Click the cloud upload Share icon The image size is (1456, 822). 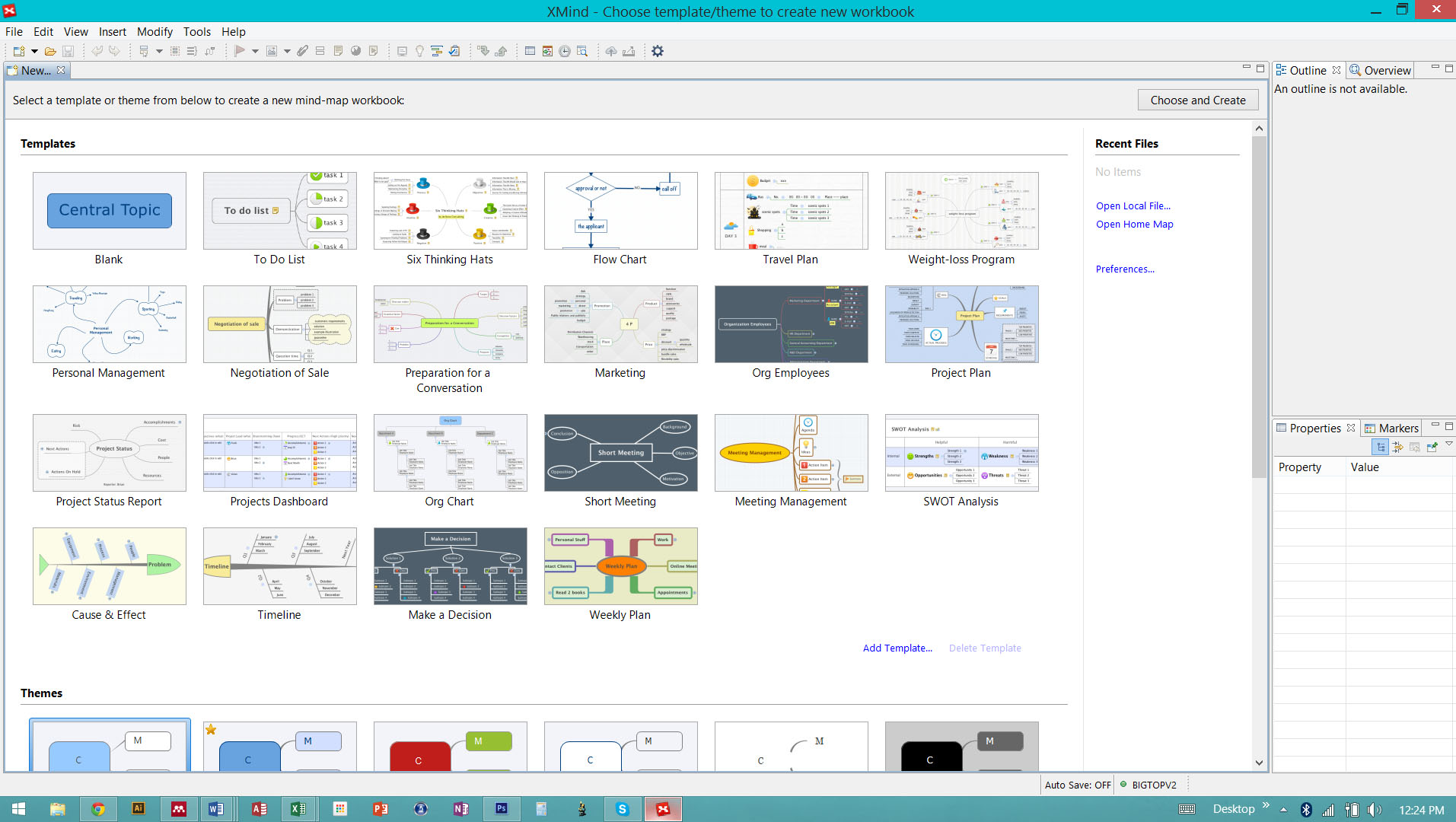[611, 51]
